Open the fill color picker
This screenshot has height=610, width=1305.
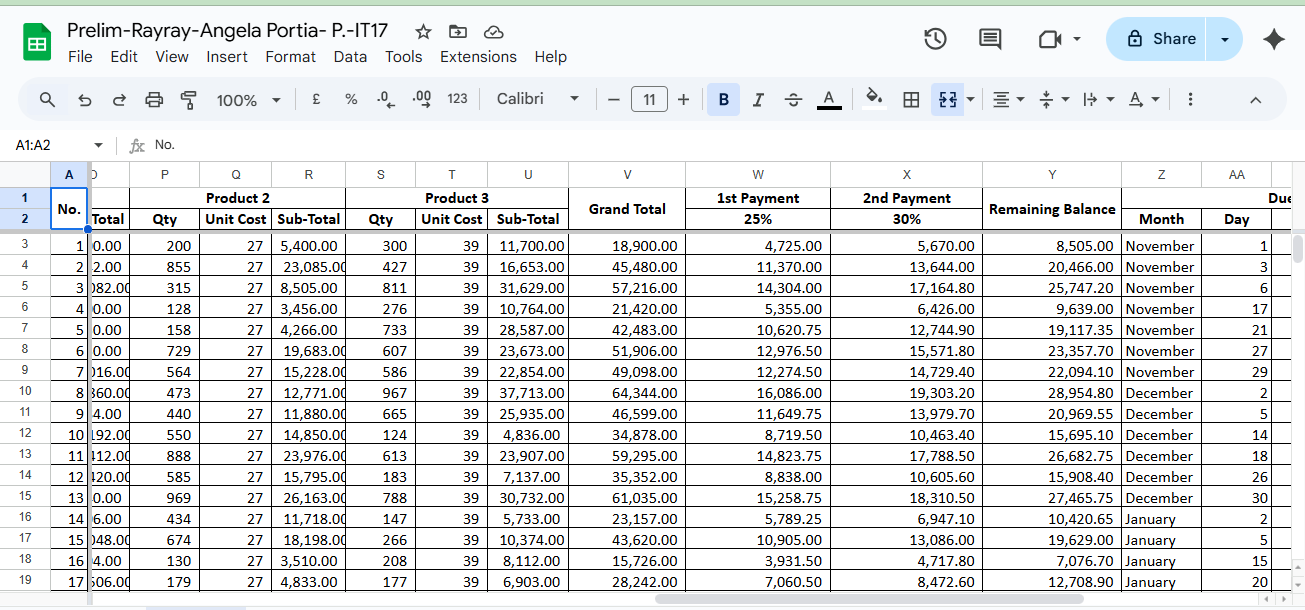874,99
